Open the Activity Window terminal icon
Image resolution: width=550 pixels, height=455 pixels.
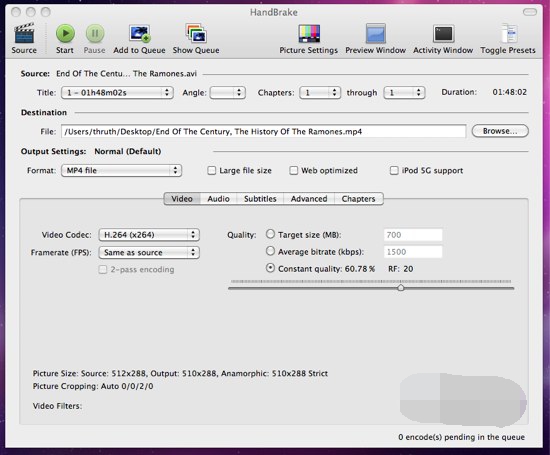(x=443, y=33)
